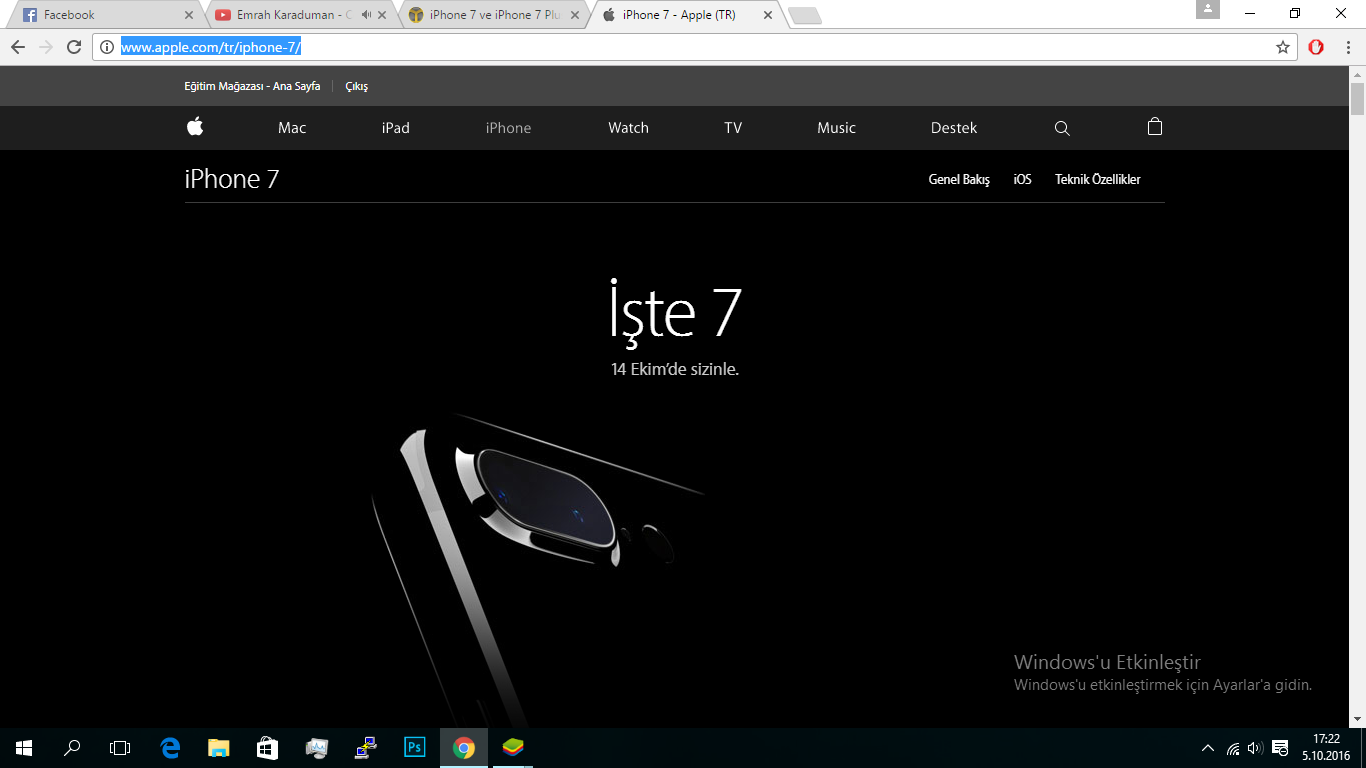Image resolution: width=1366 pixels, height=768 pixels.
Task: Click the Çıkış link
Action: [x=357, y=86]
